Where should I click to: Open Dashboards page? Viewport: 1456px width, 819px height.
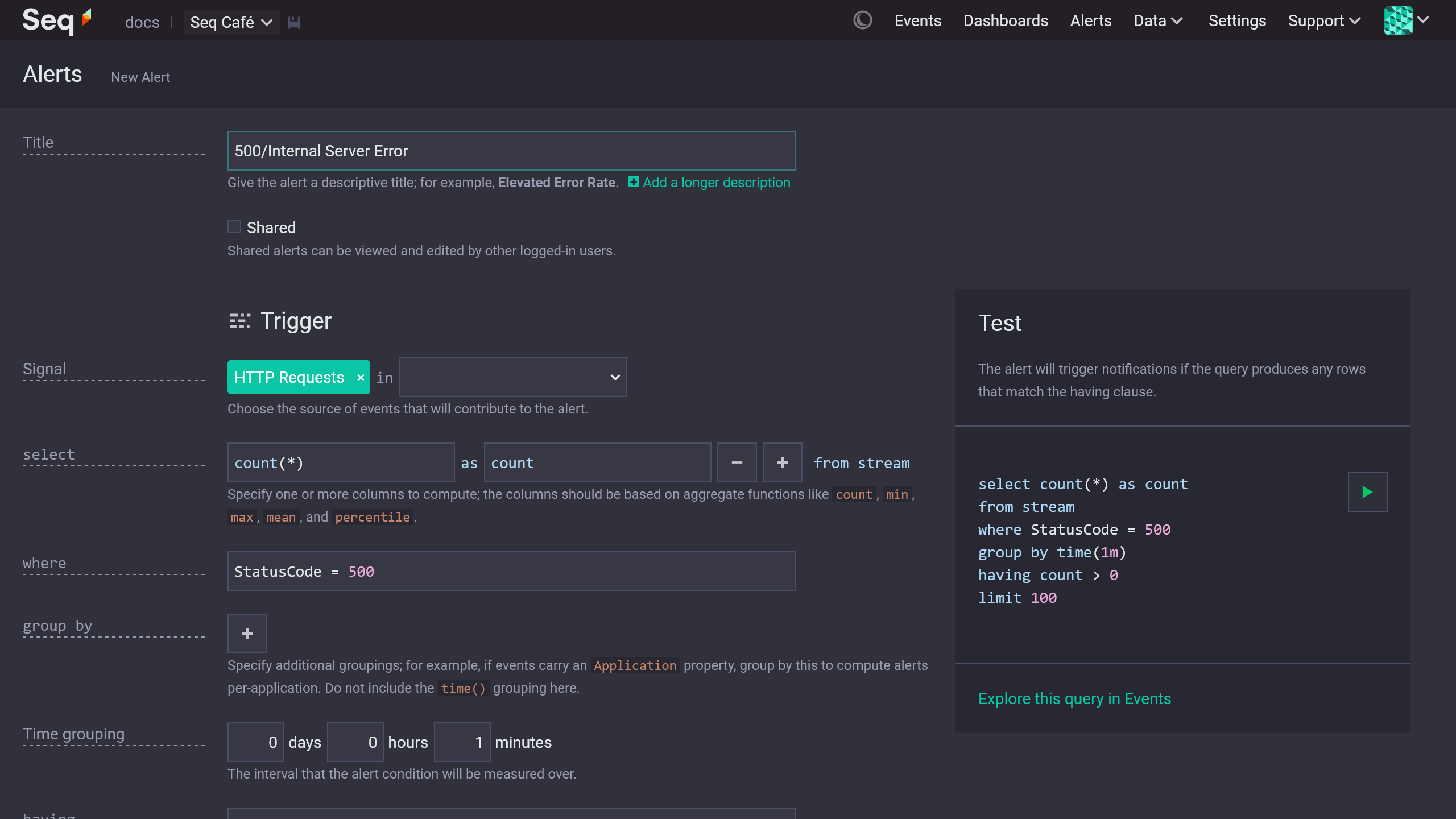pos(1006,21)
